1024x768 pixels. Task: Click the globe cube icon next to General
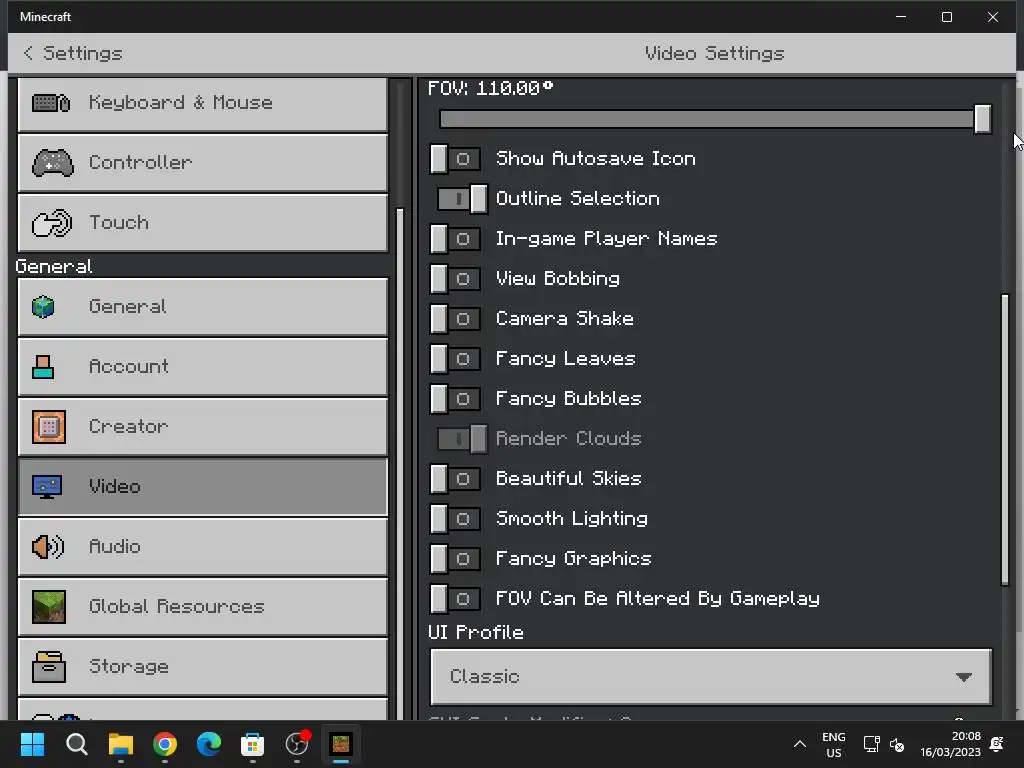coord(43,306)
